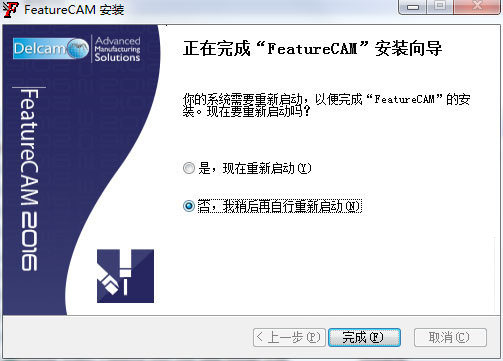Screen dimensions: 503x361
Task: Click the text 你的系统需要重新启动
Action: coord(242,99)
